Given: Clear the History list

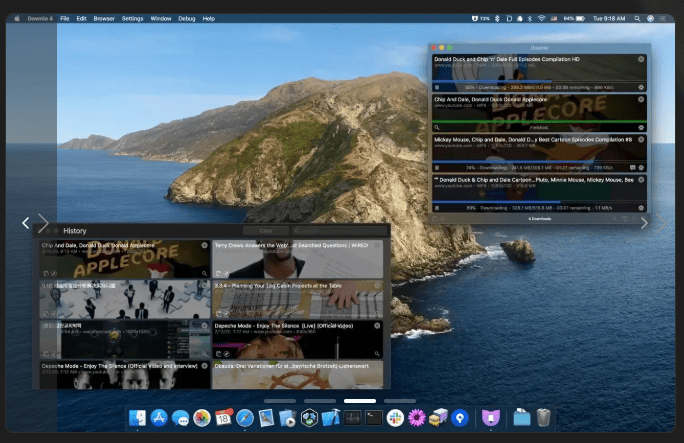Looking at the screenshot, I should pyautogui.click(x=266, y=231).
